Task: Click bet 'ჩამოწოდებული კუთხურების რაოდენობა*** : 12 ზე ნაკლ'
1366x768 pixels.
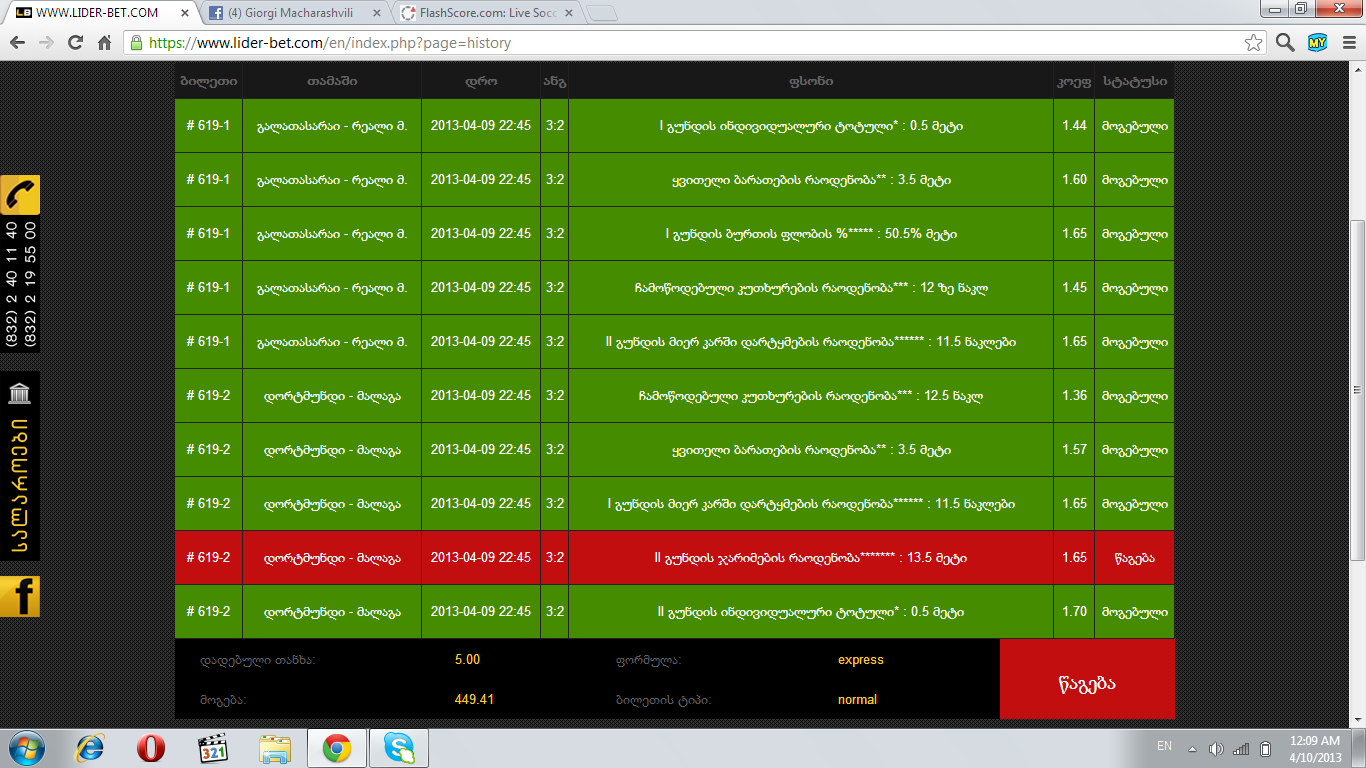Action: 811,288
